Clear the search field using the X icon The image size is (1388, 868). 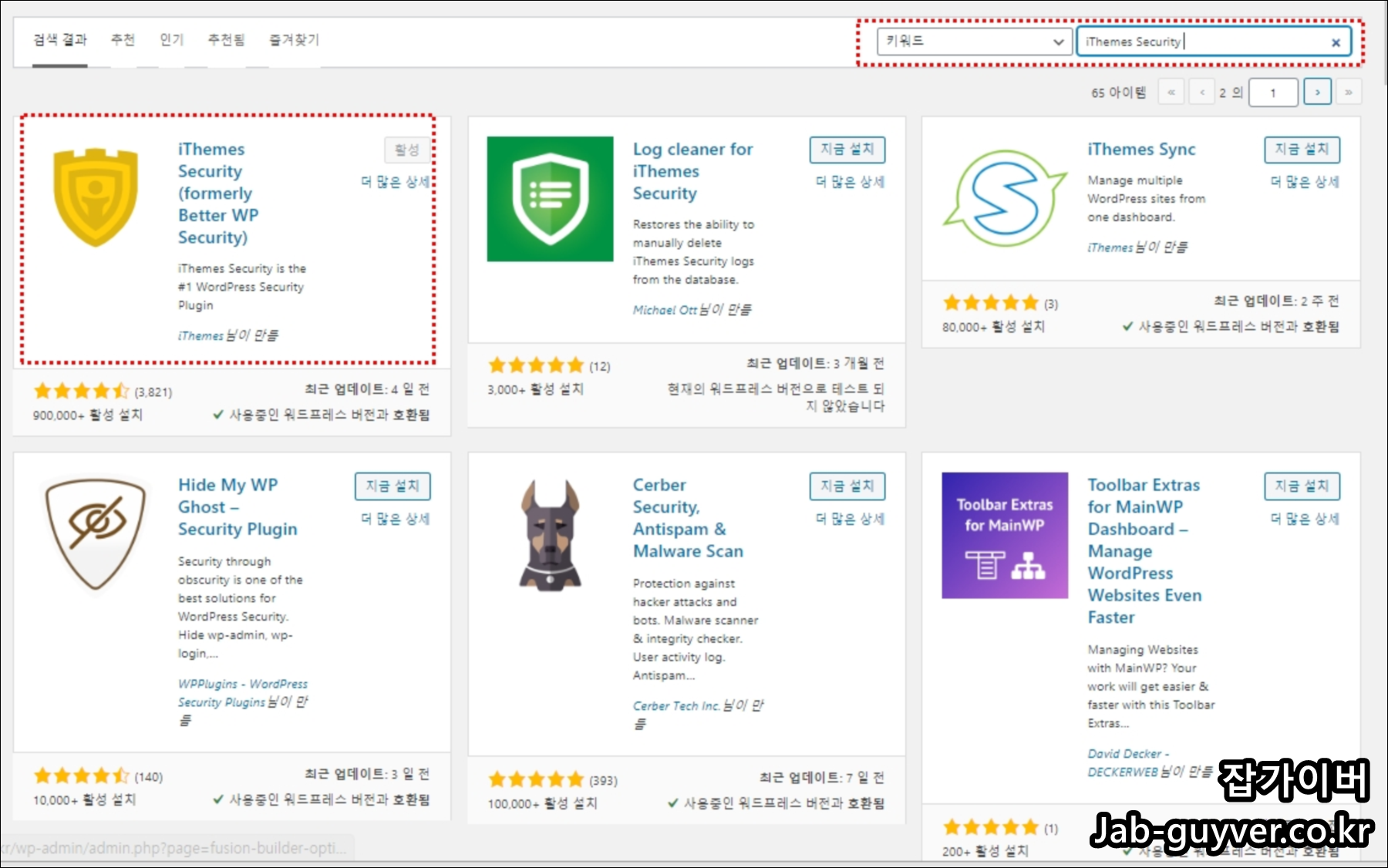(1336, 42)
